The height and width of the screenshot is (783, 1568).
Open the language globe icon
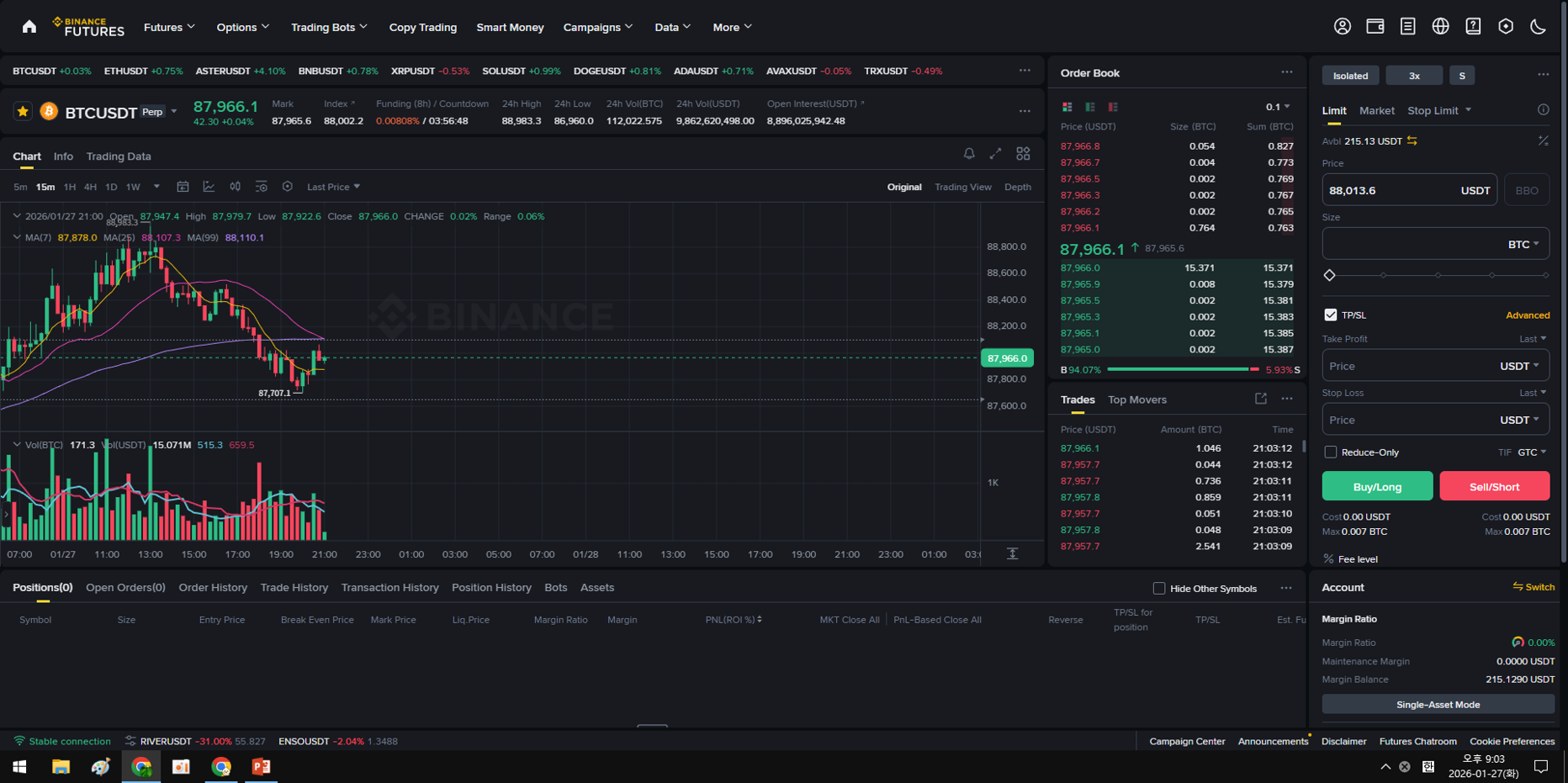(x=1441, y=27)
